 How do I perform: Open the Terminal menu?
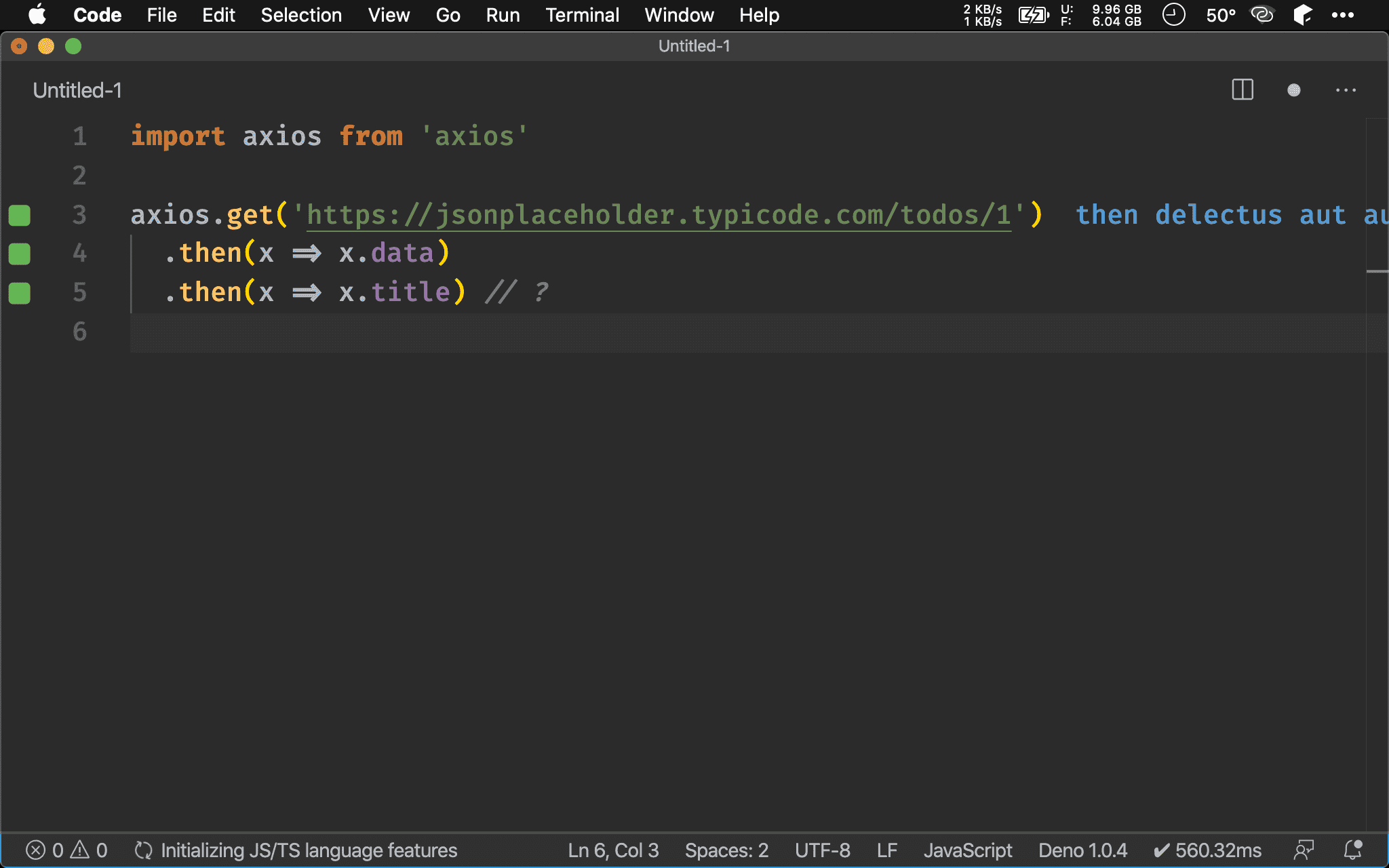[x=581, y=15]
